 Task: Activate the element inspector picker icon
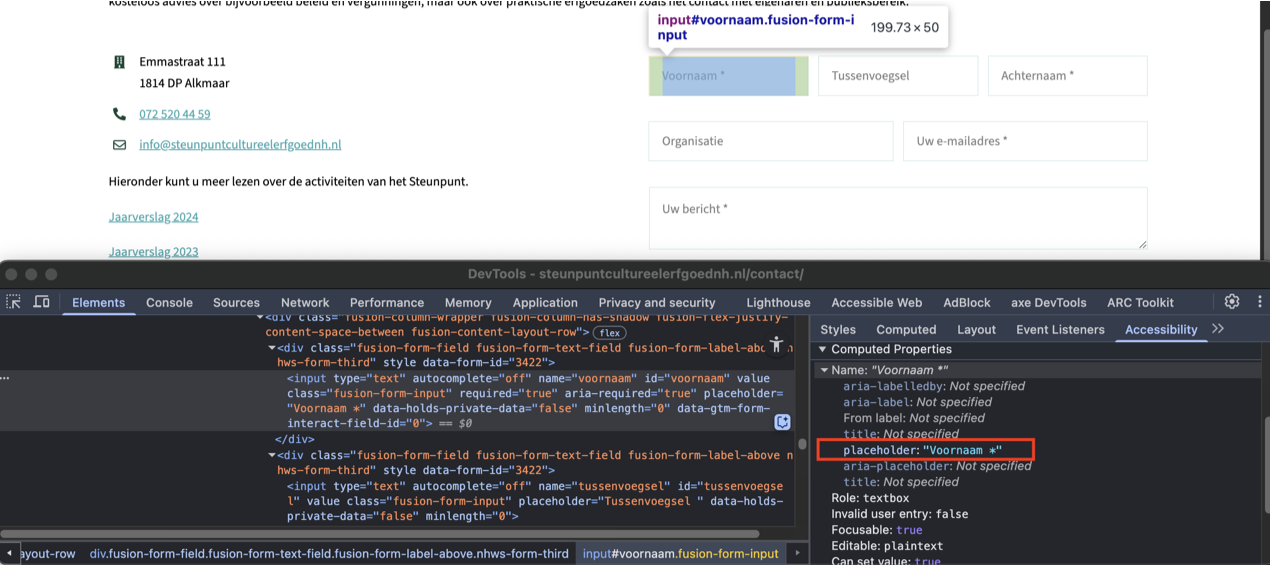(14, 302)
